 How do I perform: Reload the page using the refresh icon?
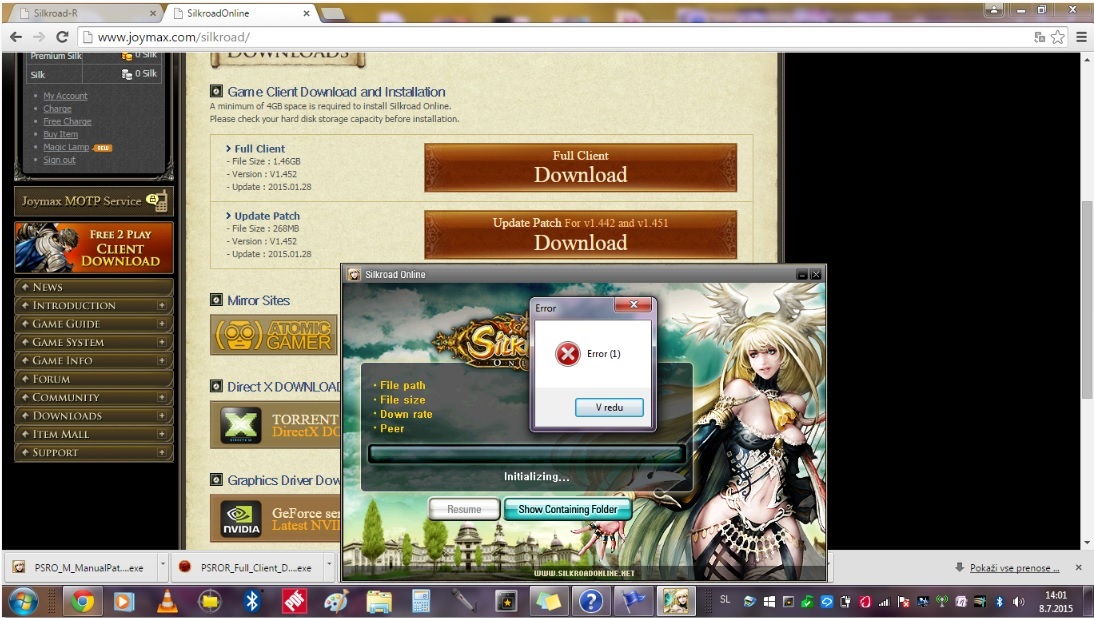[62, 37]
